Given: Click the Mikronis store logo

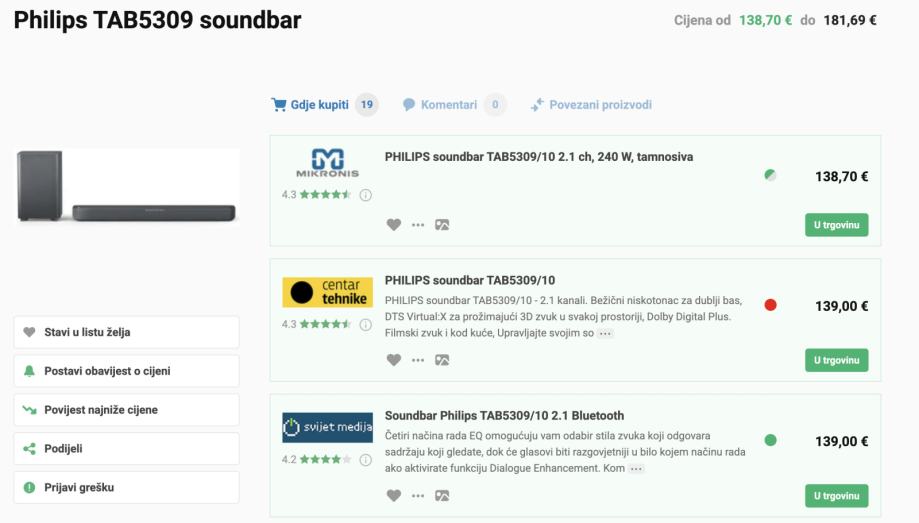Looking at the screenshot, I should pos(327,163).
